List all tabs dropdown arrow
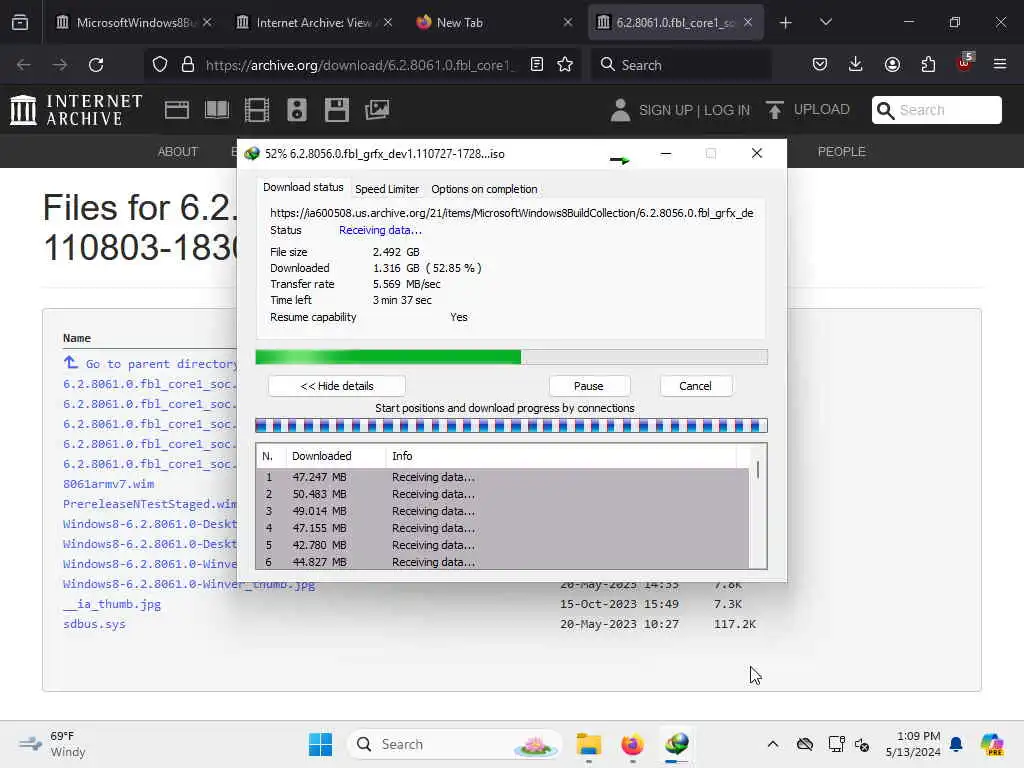1024x768 pixels. 825,22
